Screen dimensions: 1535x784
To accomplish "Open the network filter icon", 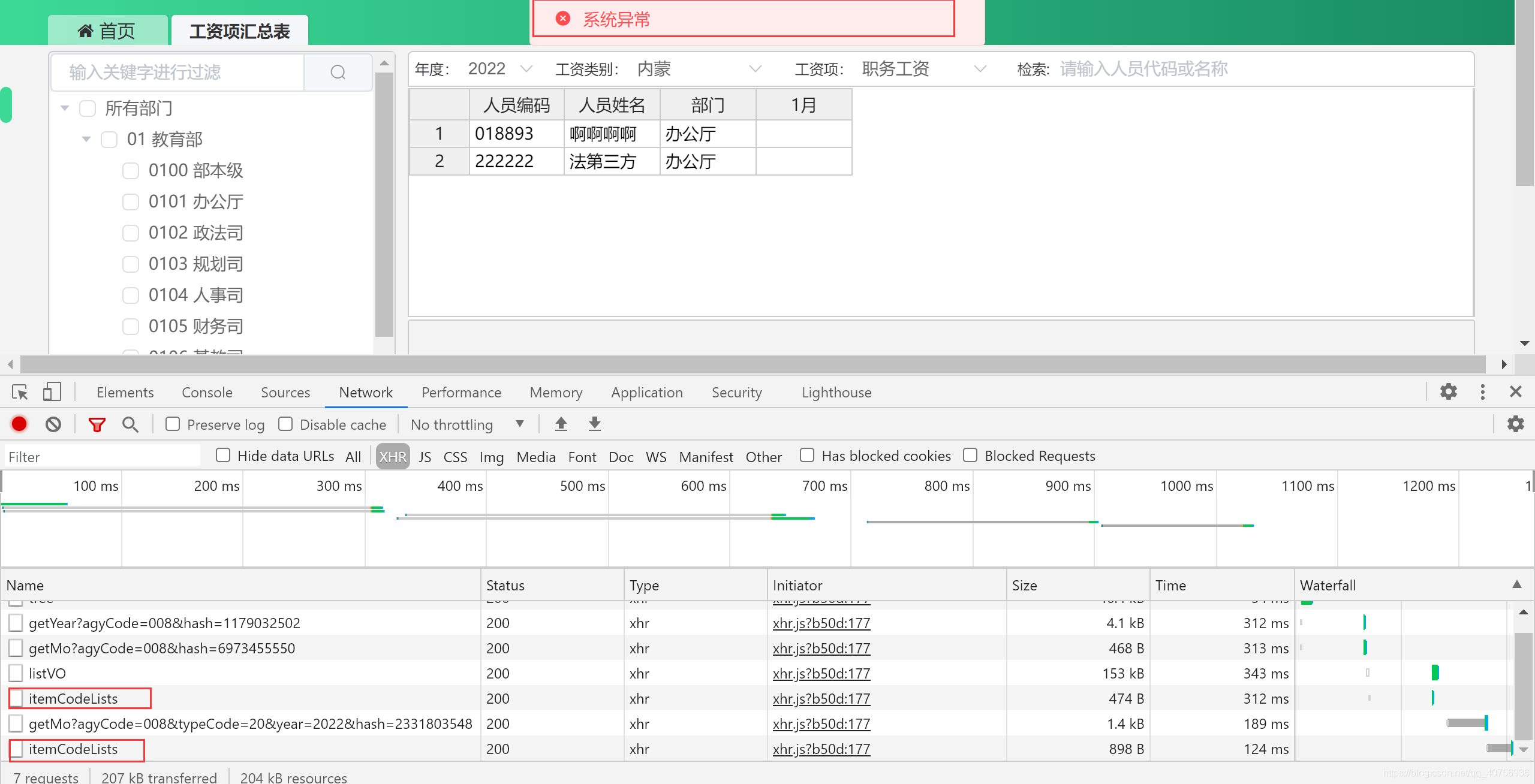I will pos(97,424).
